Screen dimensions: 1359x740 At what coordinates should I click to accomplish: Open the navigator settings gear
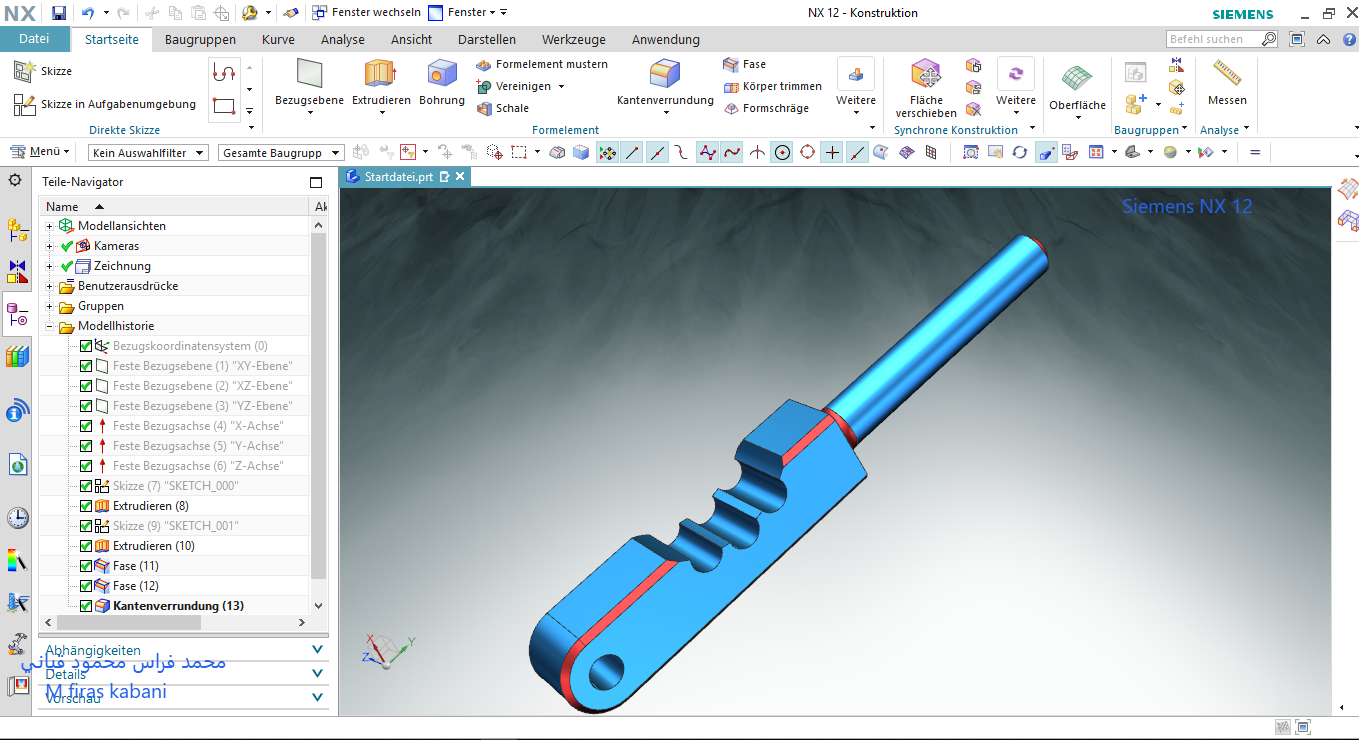15,180
